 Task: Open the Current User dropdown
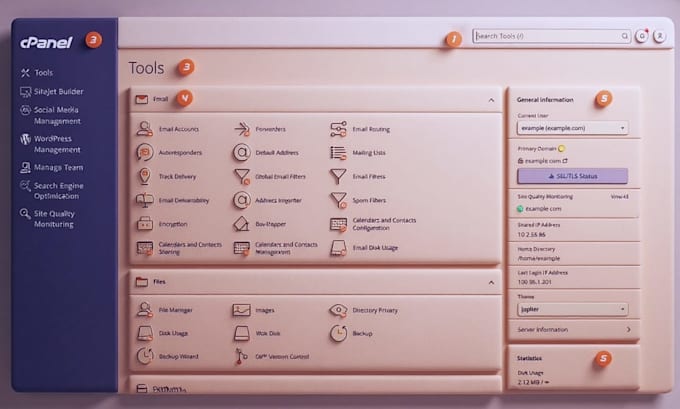click(572, 128)
